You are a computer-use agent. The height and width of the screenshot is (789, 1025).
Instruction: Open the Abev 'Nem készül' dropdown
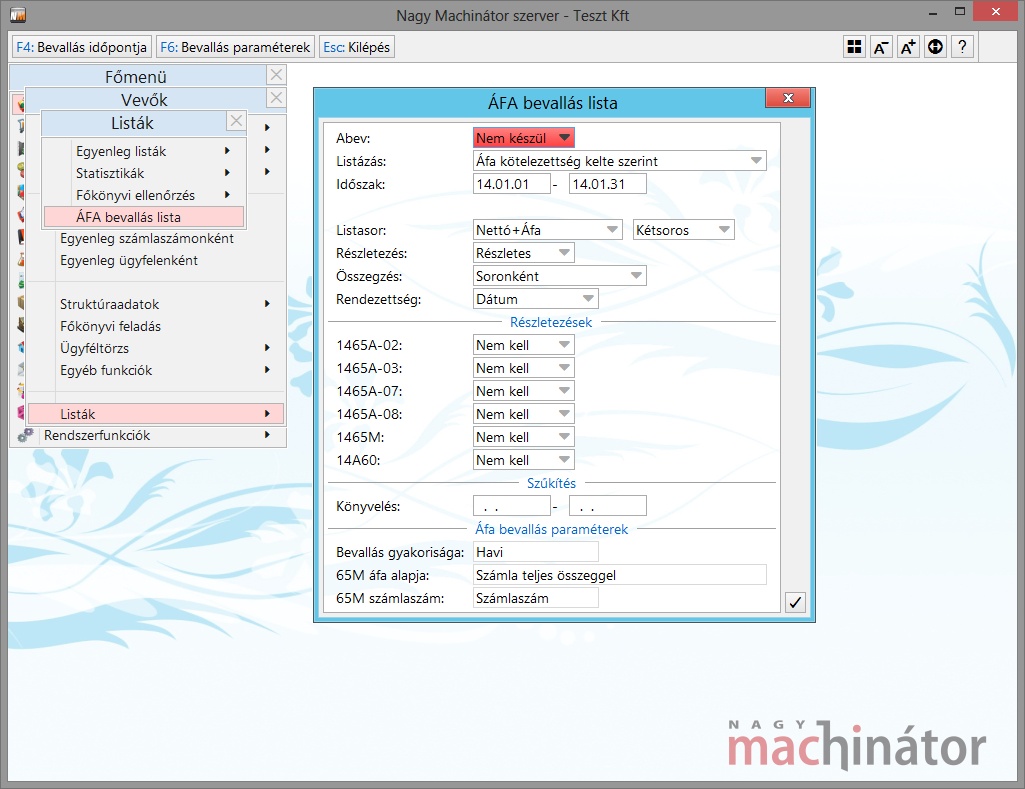523,138
